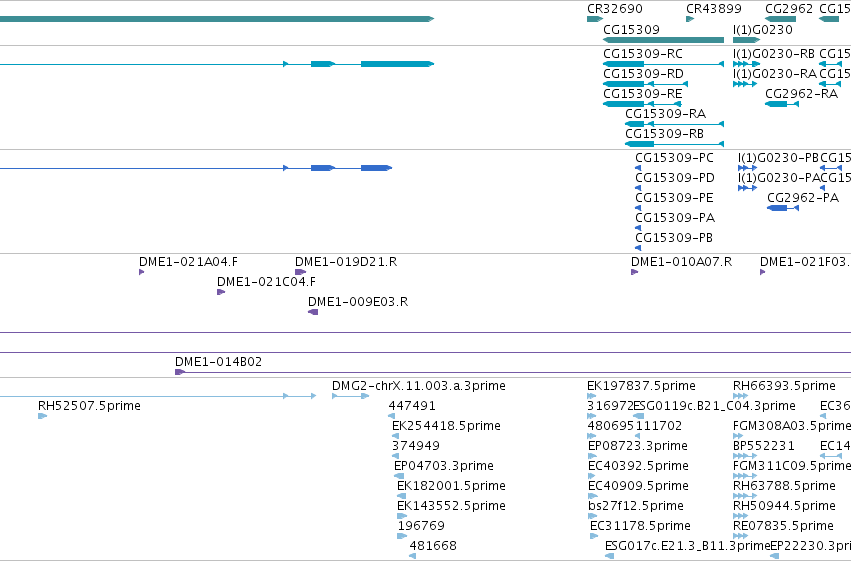The width and height of the screenshot is (851, 561).
Task: Select clone end DME1-009E03.R
Action: tap(358, 302)
